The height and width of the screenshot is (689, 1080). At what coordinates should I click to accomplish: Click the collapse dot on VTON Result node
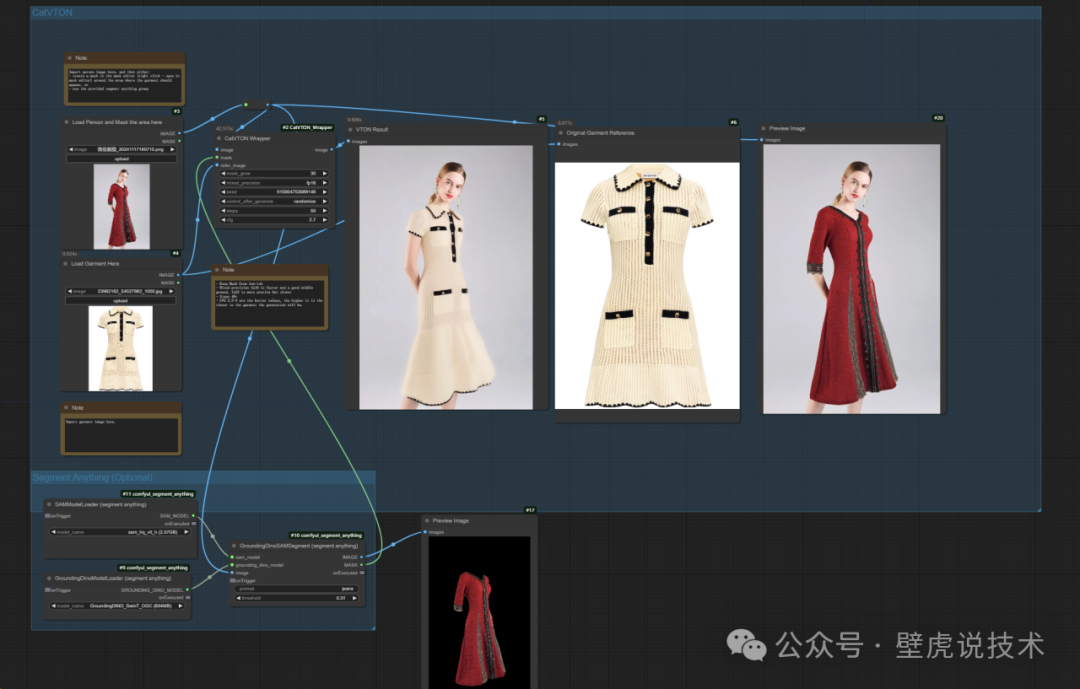(349, 130)
